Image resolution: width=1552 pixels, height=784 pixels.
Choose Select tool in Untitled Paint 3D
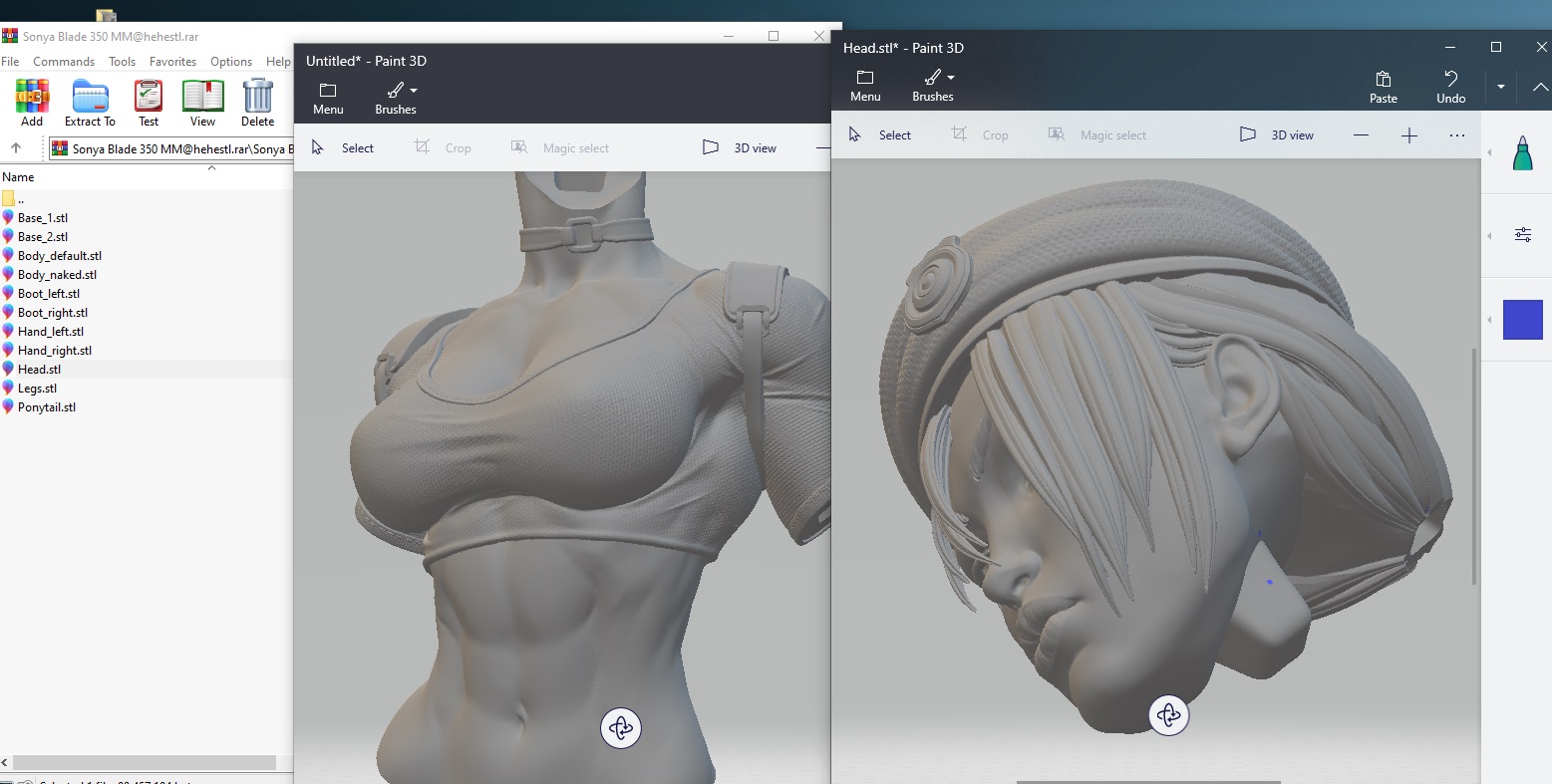(x=343, y=147)
